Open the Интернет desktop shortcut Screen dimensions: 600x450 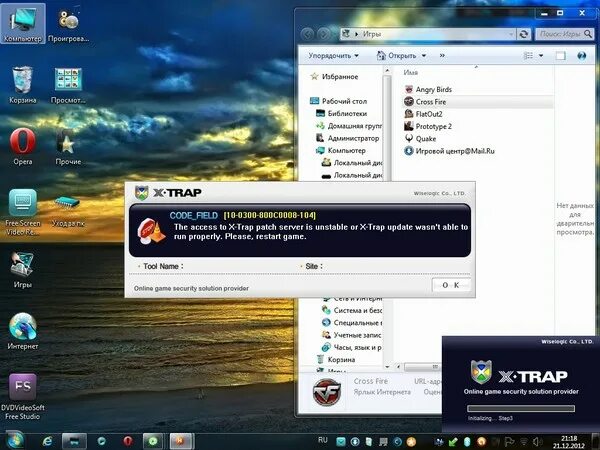23,331
